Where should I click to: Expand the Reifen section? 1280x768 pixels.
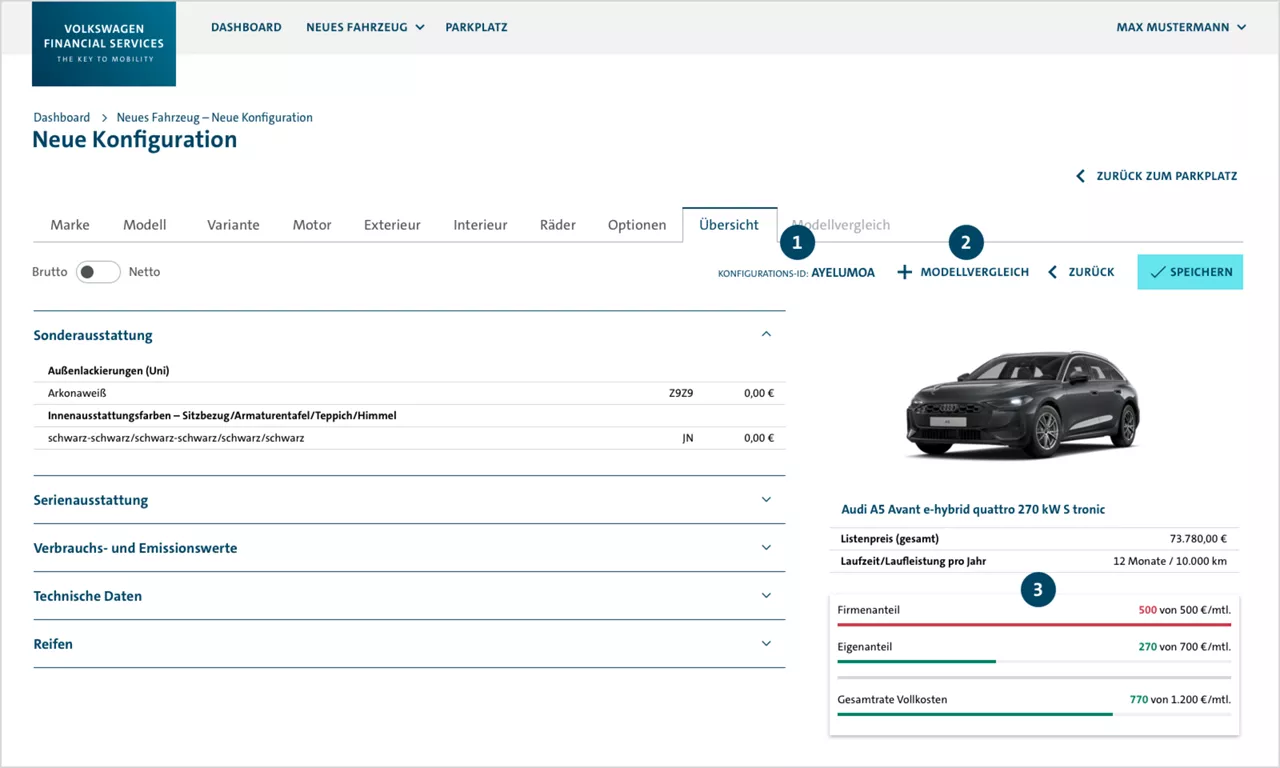(x=766, y=643)
